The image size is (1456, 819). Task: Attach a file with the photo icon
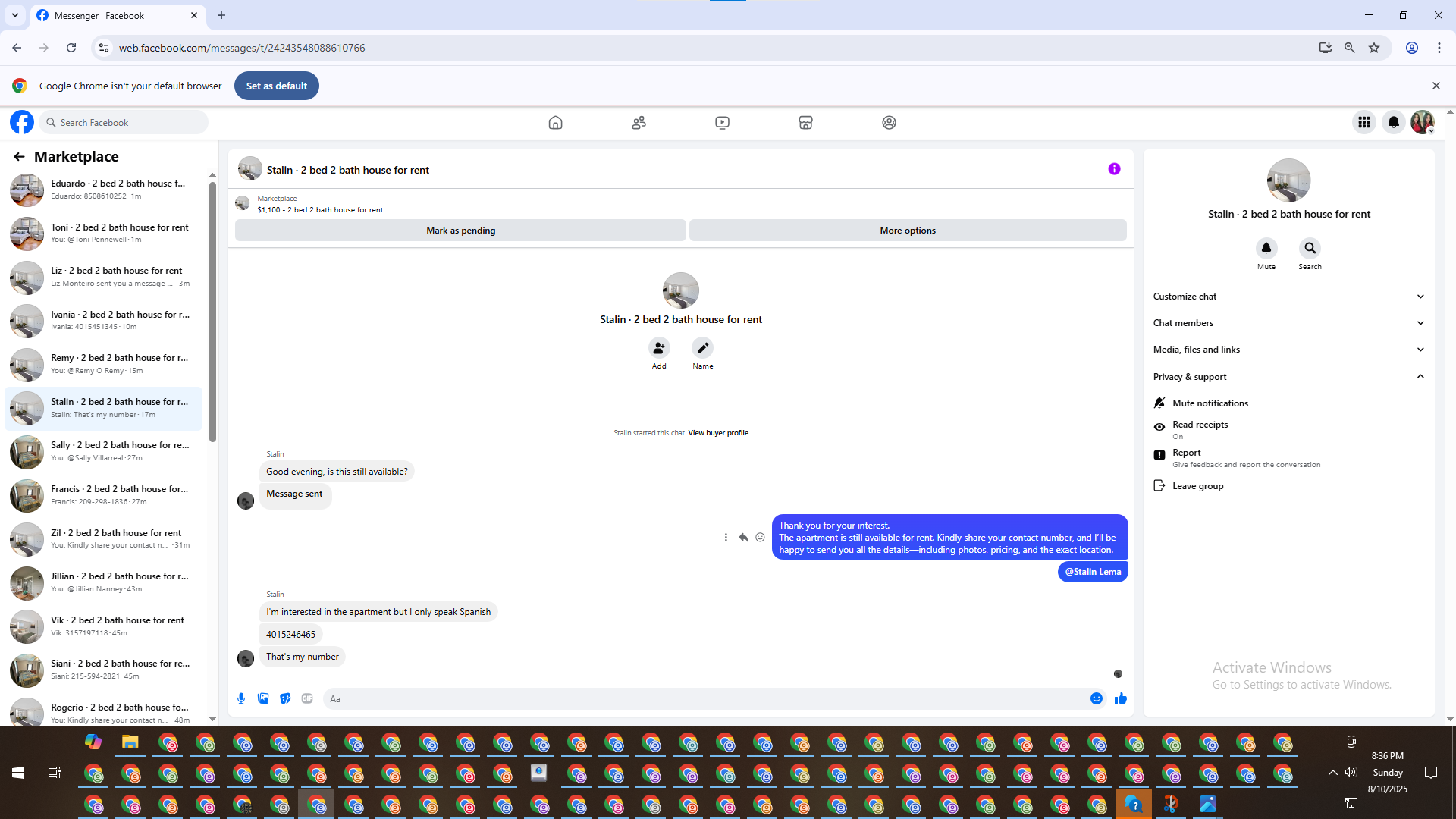click(x=263, y=698)
